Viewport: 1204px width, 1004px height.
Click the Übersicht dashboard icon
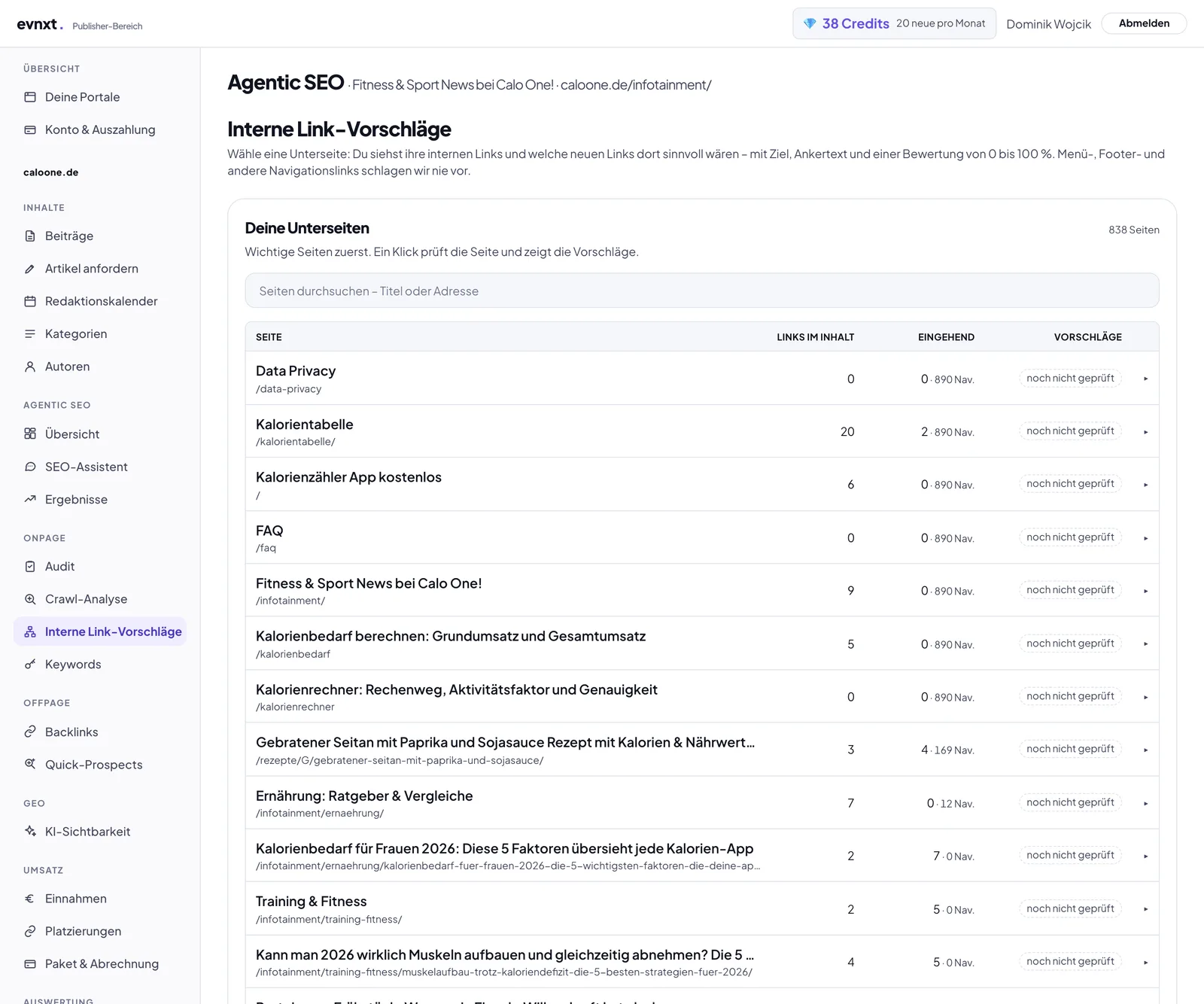30,434
